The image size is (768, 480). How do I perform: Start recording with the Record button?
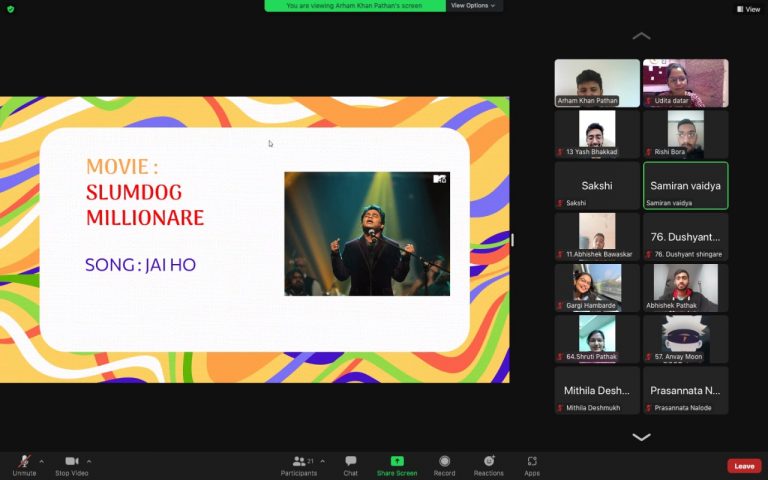tap(444, 466)
